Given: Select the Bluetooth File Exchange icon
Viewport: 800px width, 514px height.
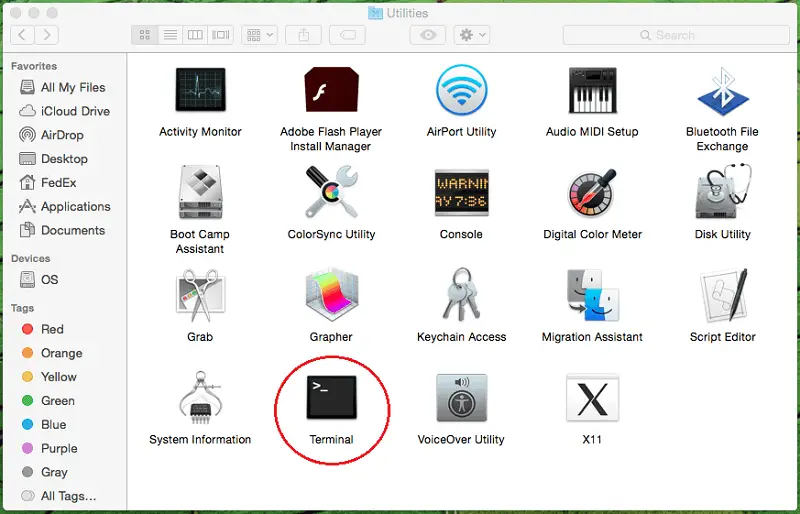Looking at the screenshot, I should [x=723, y=91].
